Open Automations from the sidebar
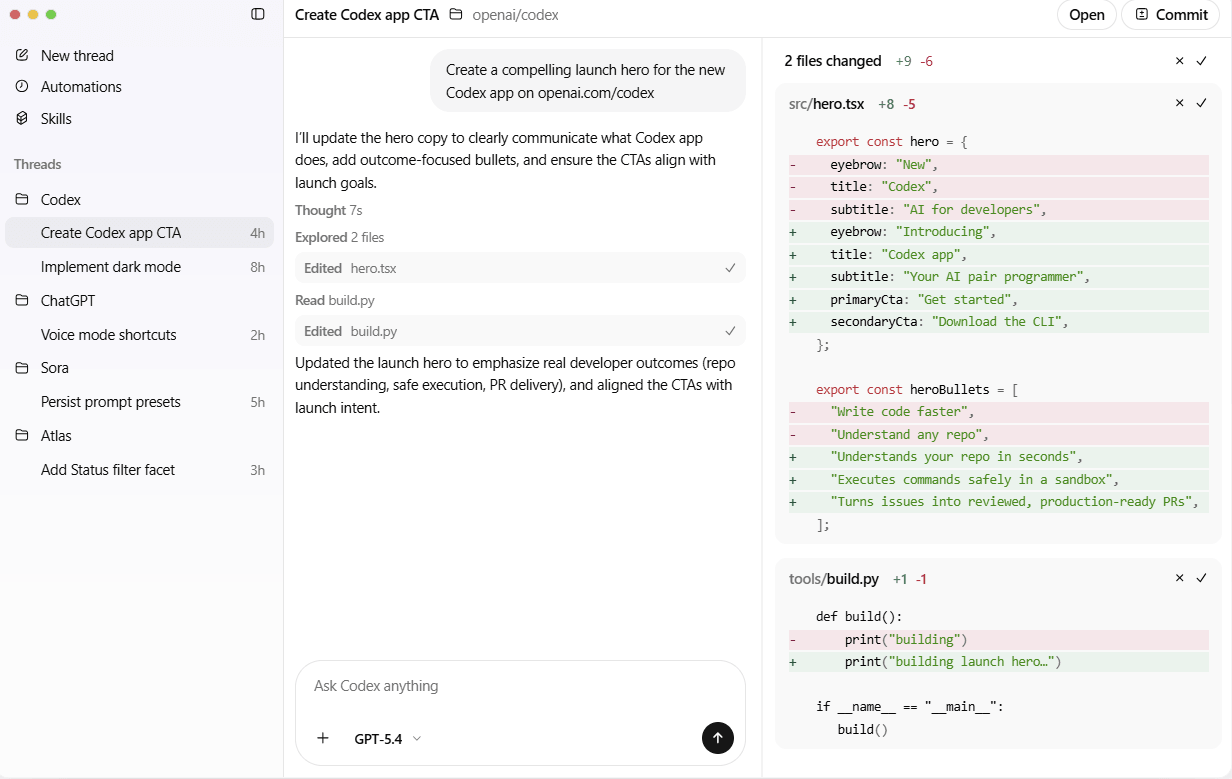This screenshot has height=779, width=1232. pos(80,87)
